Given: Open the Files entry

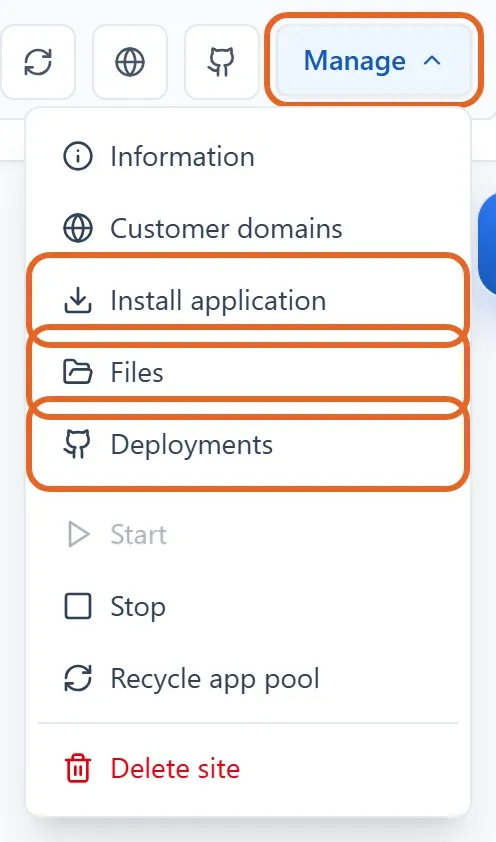Looking at the screenshot, I should coord(248,372).
